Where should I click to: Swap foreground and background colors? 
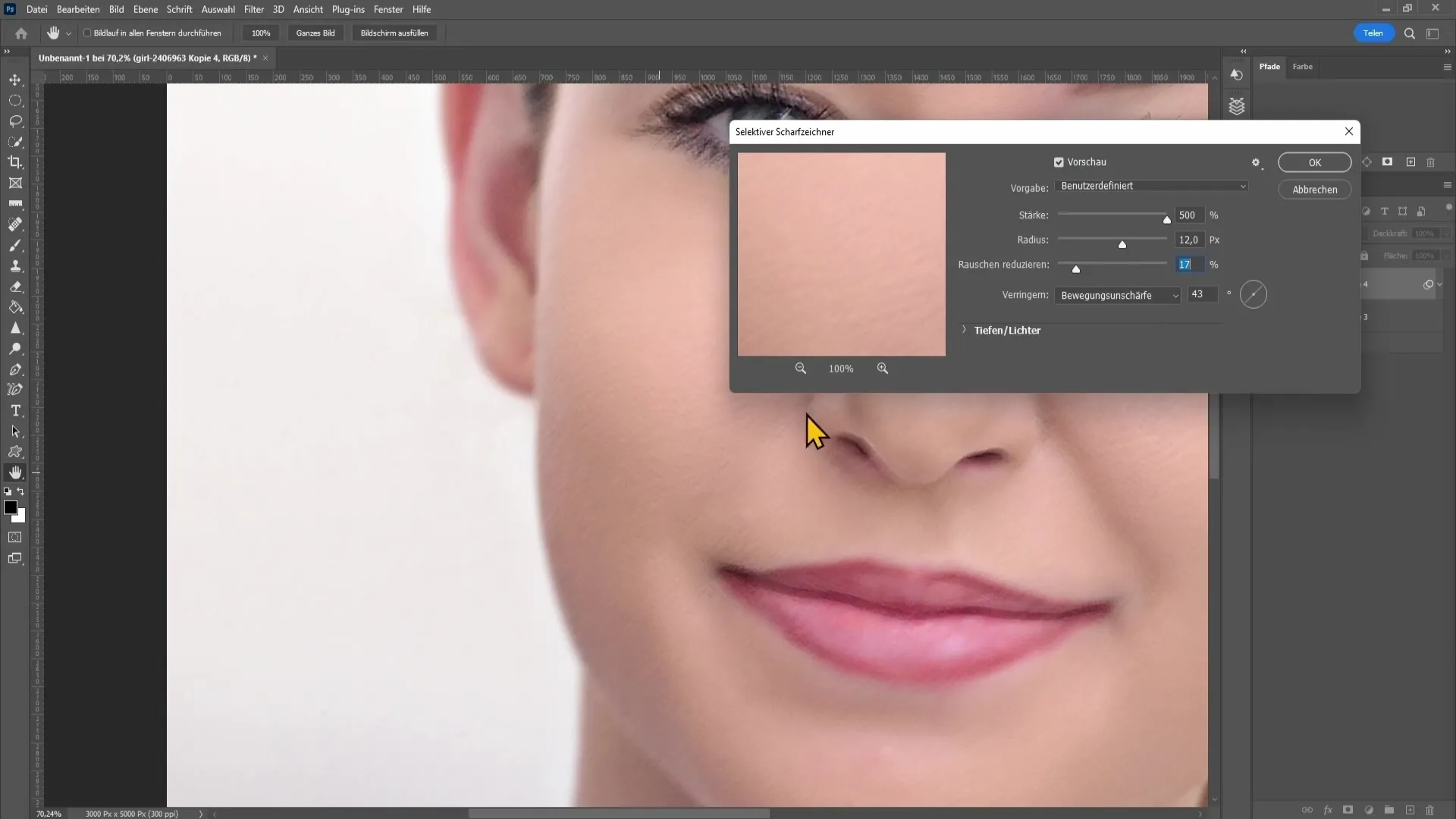click(x=21, y=491)
